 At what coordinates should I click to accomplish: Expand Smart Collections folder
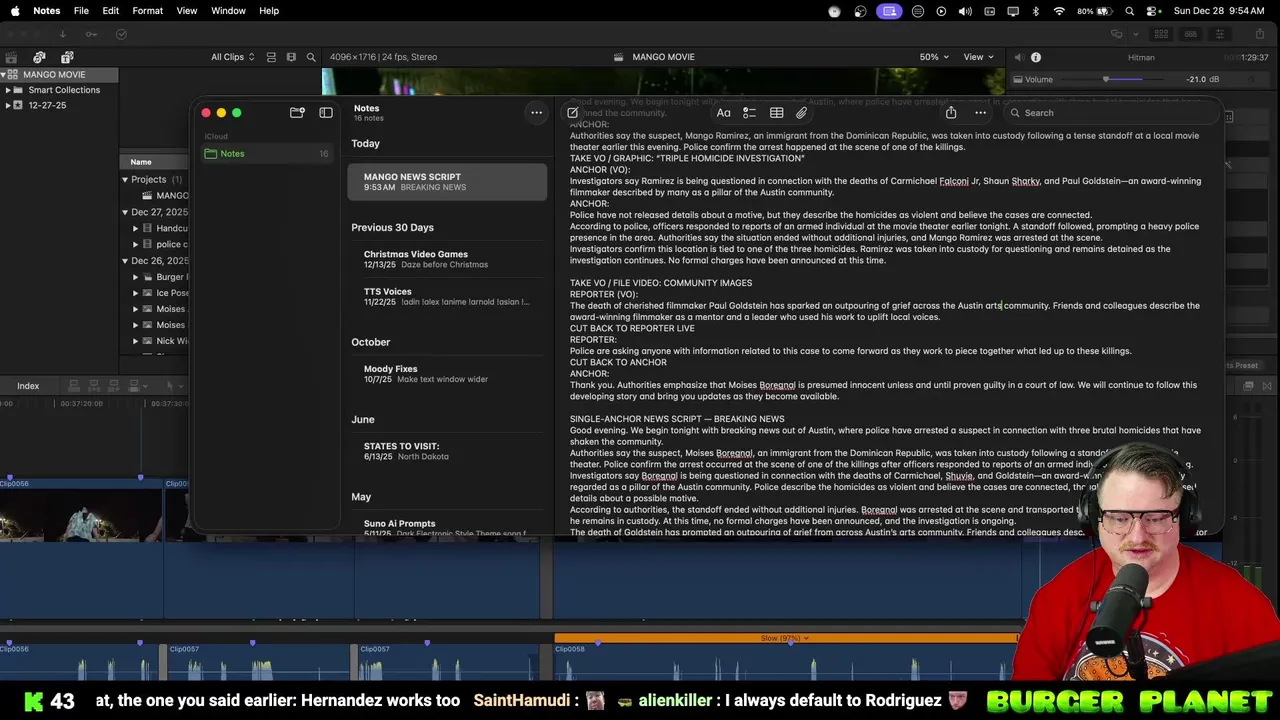pos(8,90)
